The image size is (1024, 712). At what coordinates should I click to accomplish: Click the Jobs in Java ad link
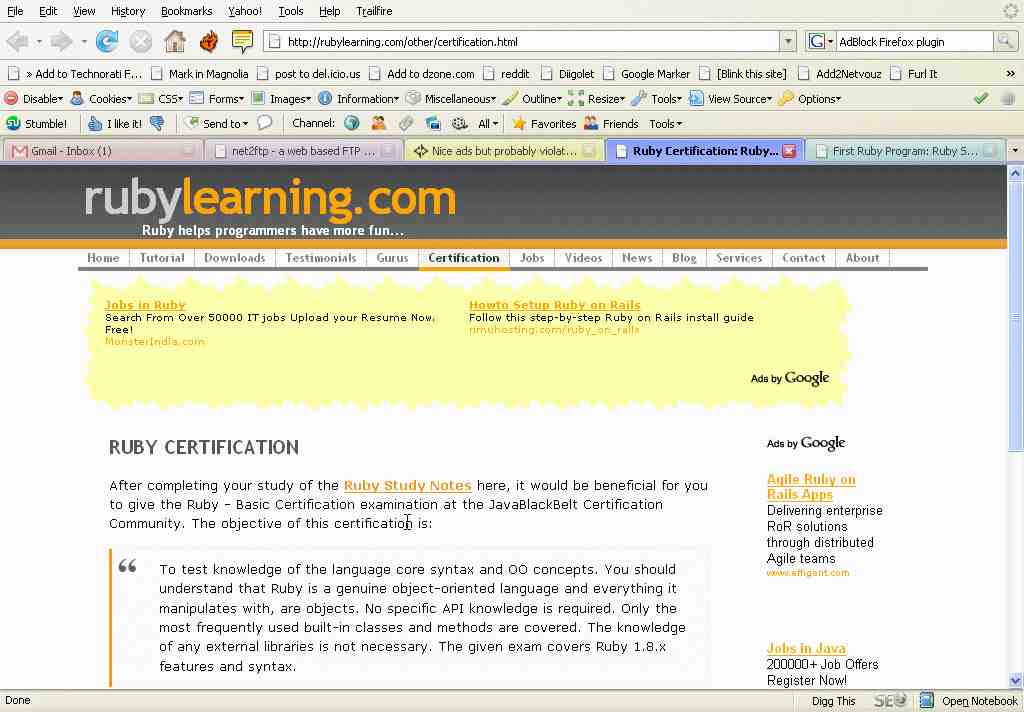tap(806, 648)
